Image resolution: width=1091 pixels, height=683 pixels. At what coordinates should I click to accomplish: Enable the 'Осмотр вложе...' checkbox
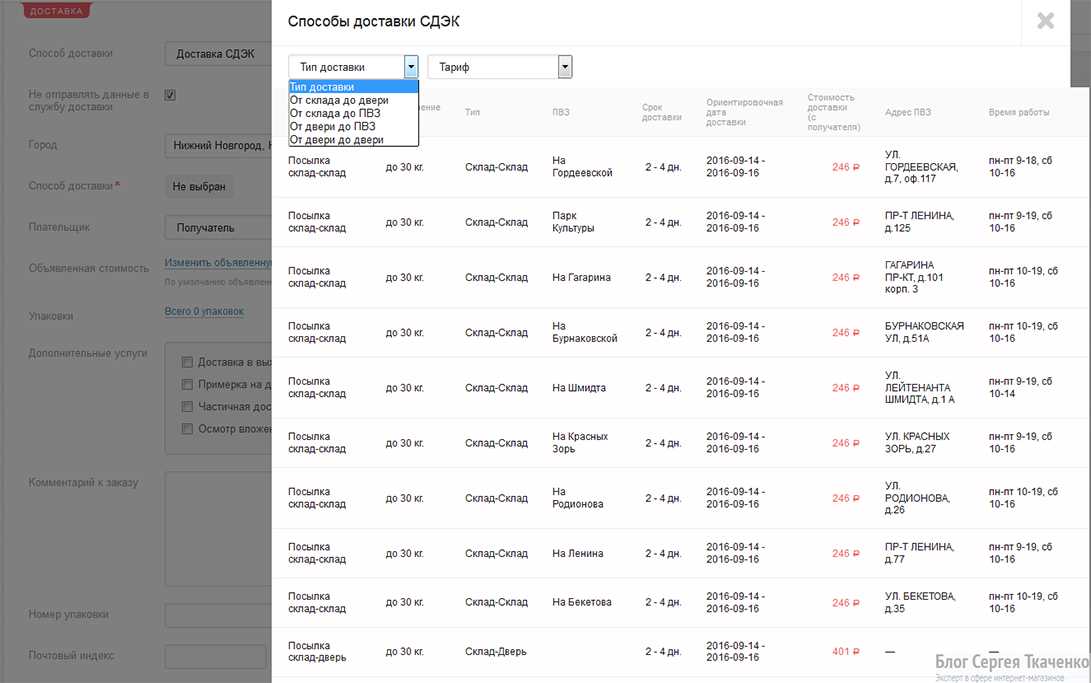(x=187, y=429)
